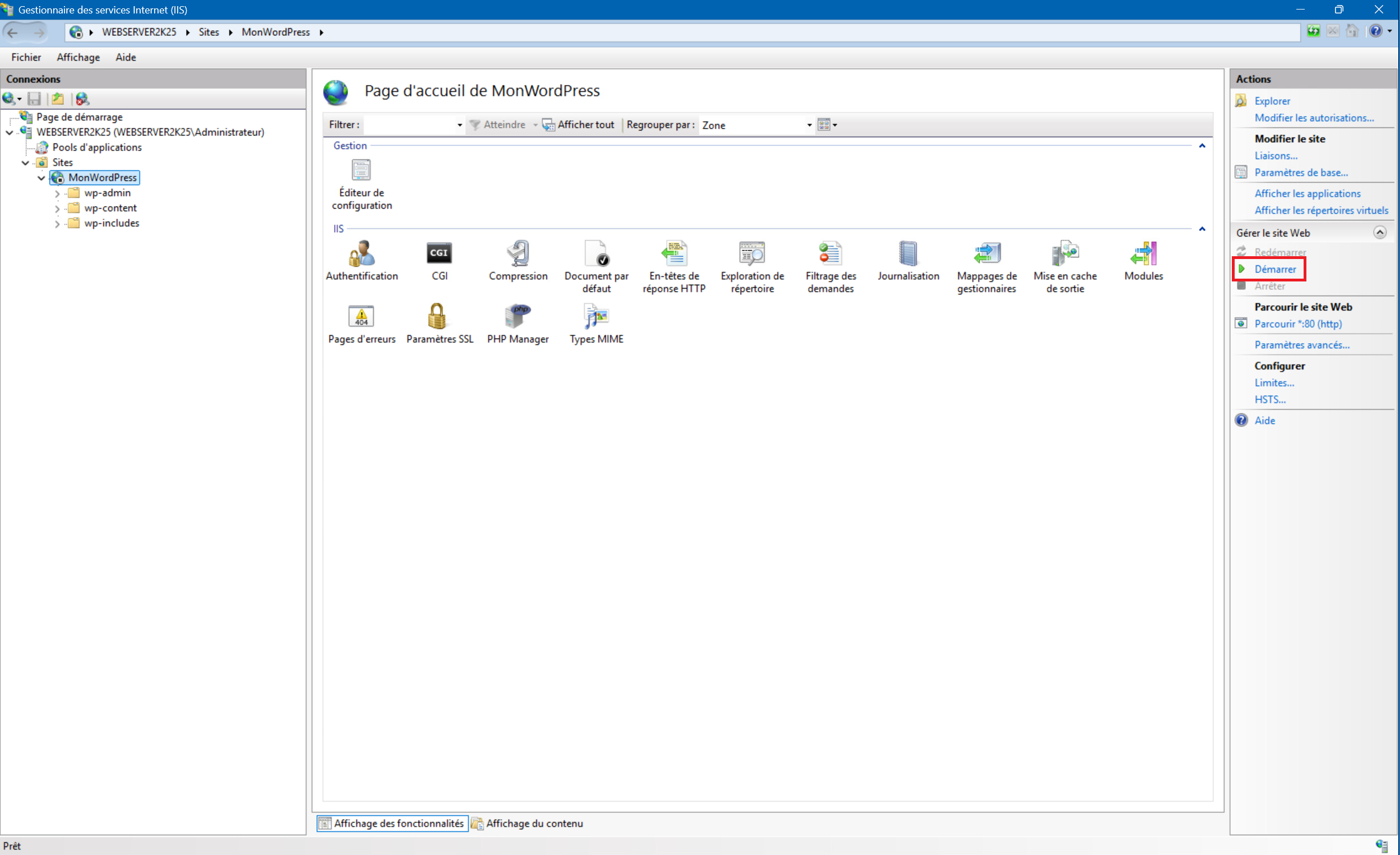Select Pools d'applications in the tree

96,147
